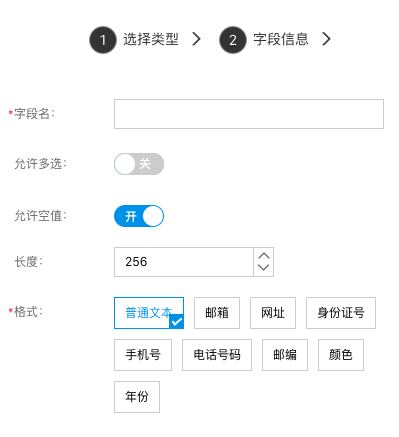Screen dimensions: 399x437
Task: Select the 年份 format option
Action: [x=137, y=397]
